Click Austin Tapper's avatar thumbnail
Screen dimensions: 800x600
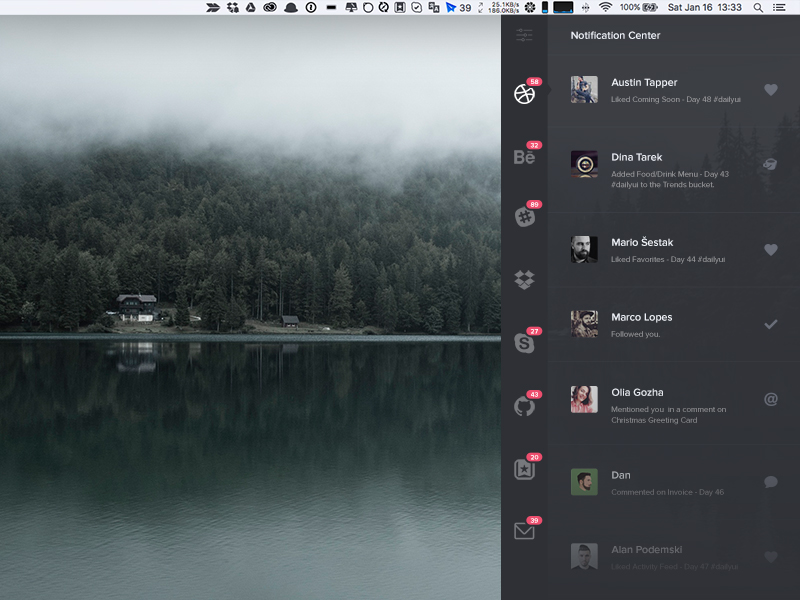584,90
